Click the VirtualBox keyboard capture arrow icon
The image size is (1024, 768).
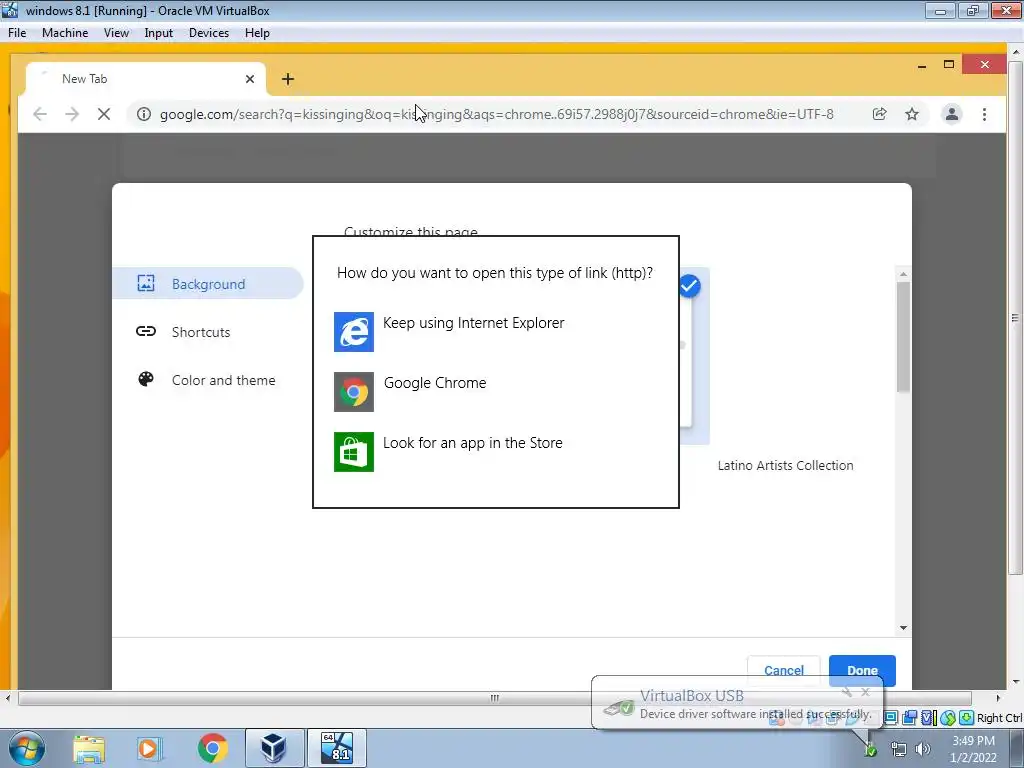click(x=967, y=718)
